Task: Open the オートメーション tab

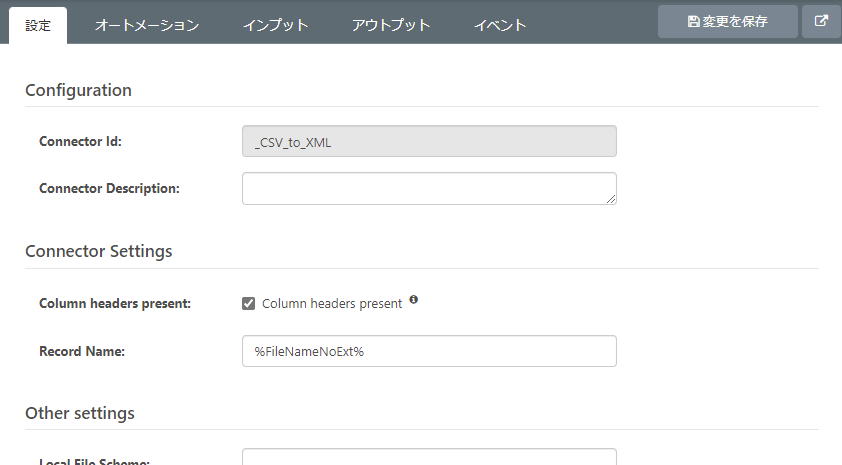Action: [x=147, y=25]
